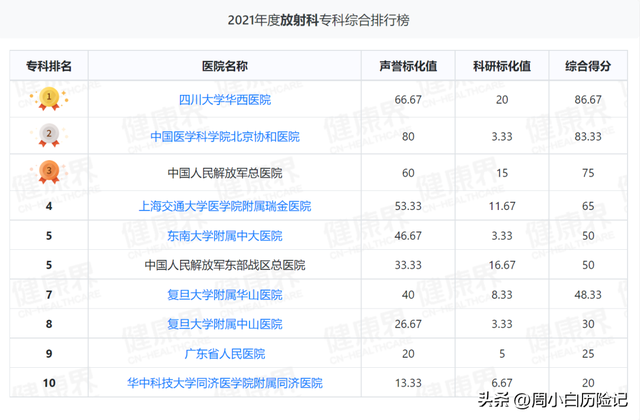Screen dimensions: 640x420
Task: Click the 16.67 research value cell
Action: (x=502, y=265)
